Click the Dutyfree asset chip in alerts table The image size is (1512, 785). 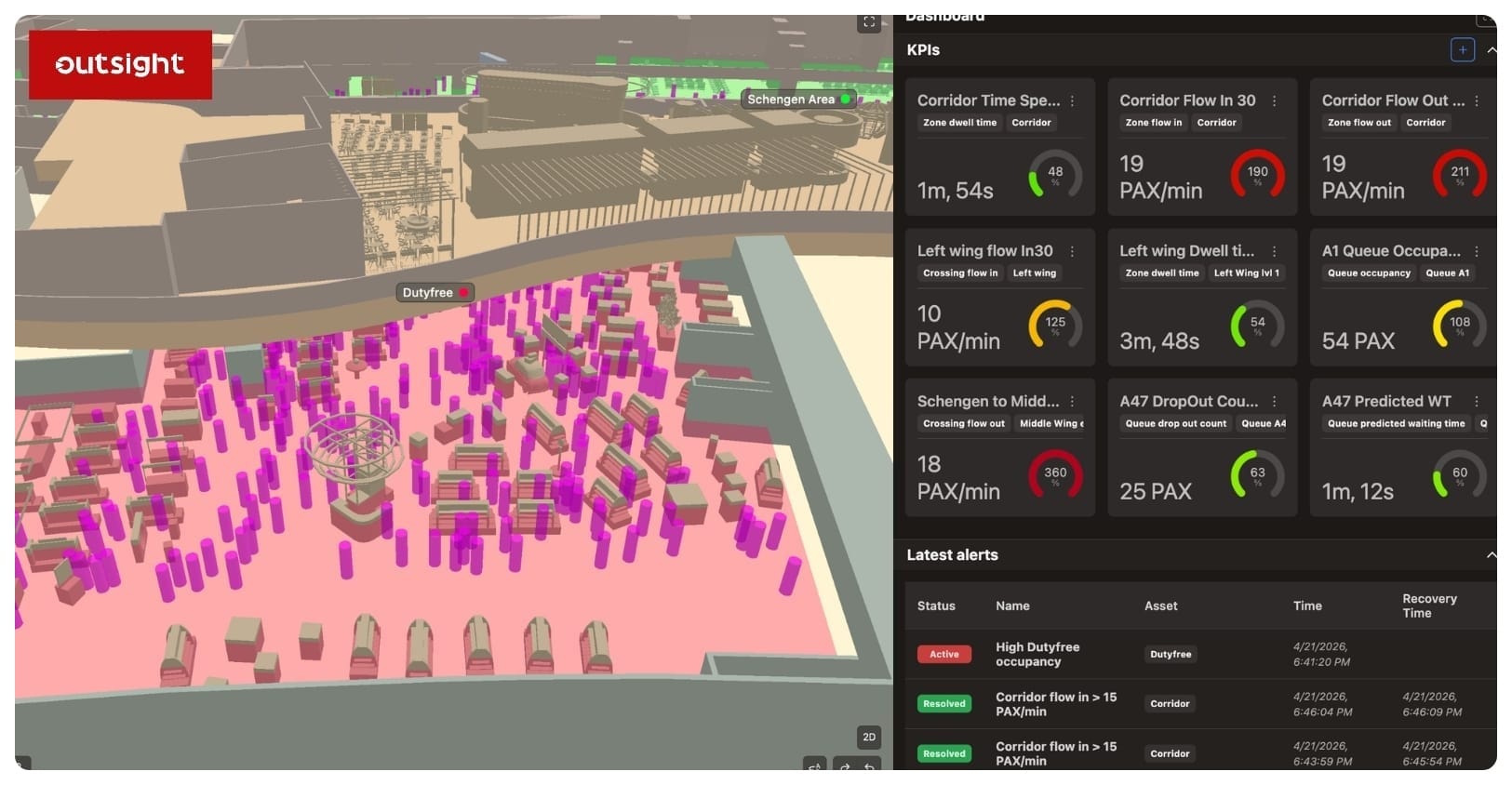coord(1171,655)
